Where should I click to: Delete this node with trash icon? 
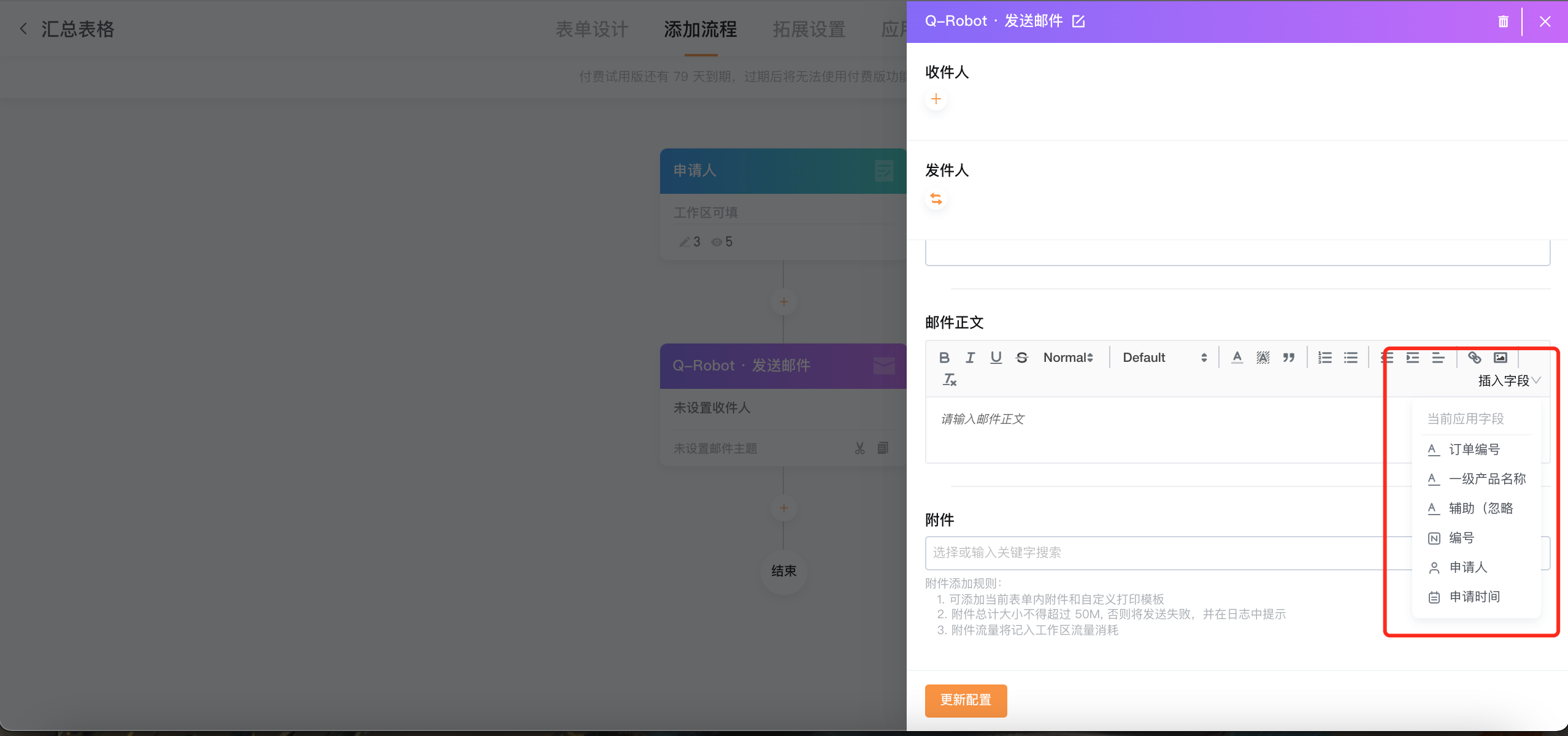[1503, 21]
